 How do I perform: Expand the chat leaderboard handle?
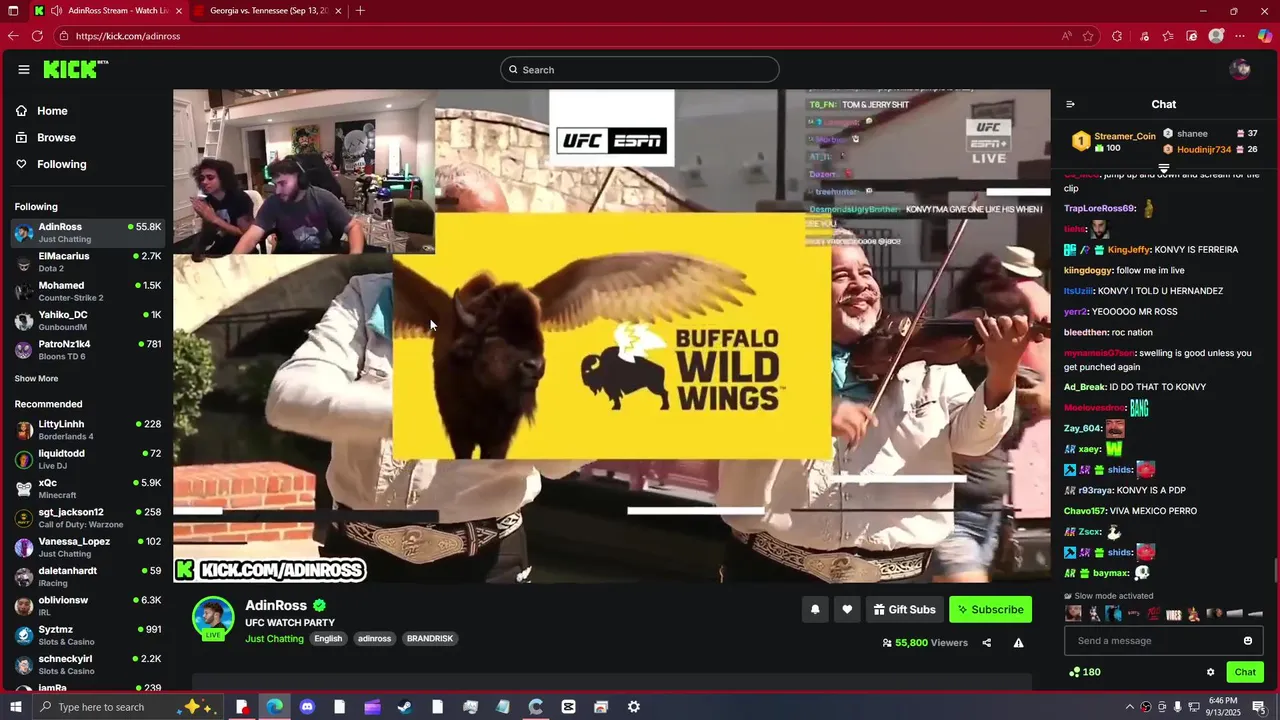click(x=1164, y=169)
